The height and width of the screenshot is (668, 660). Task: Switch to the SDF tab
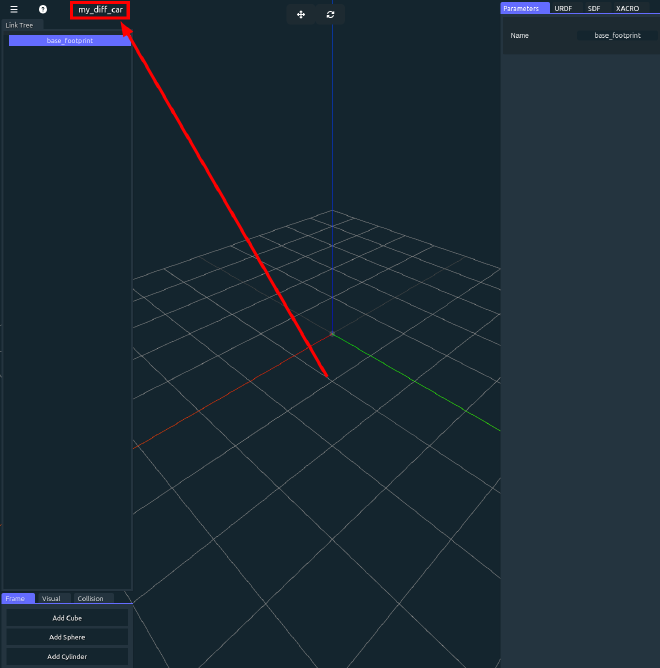click(x=594, y=8)
